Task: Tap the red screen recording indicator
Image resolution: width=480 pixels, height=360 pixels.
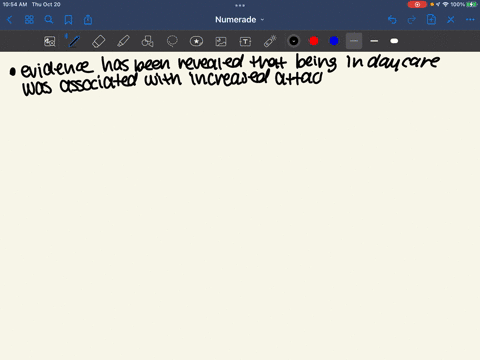Action: (x=417, y=4)
